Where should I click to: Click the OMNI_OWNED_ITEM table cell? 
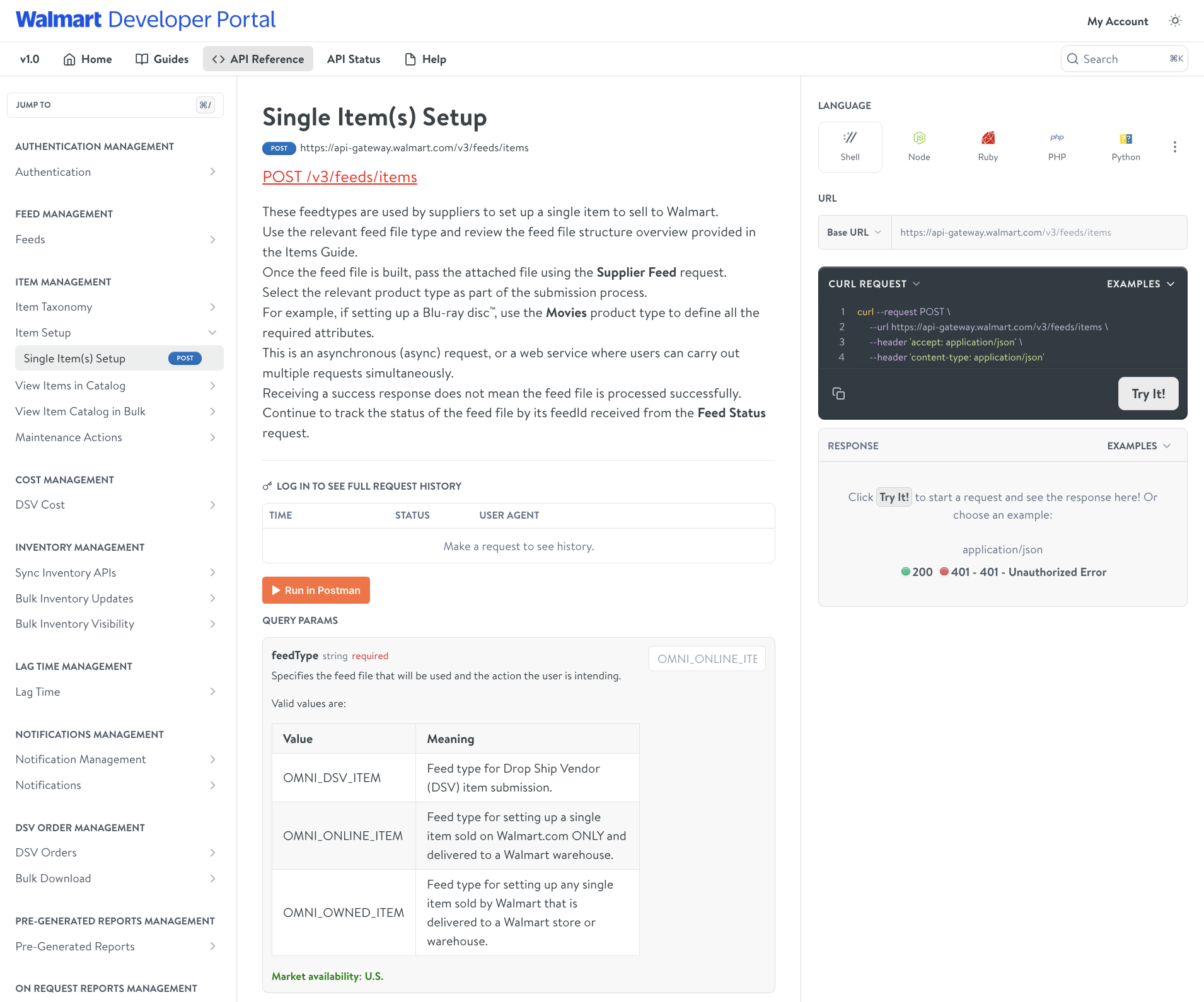click(x=344, y=913)
